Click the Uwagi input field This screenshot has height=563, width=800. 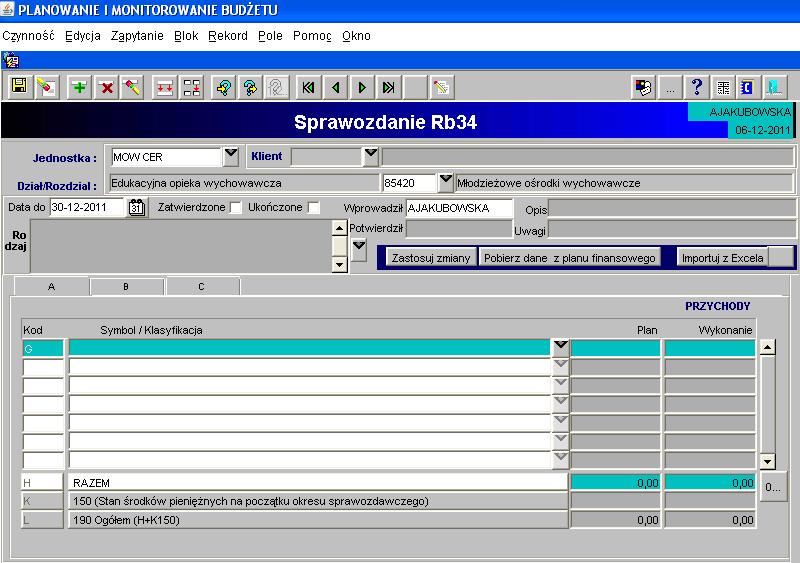pos(671,230)
